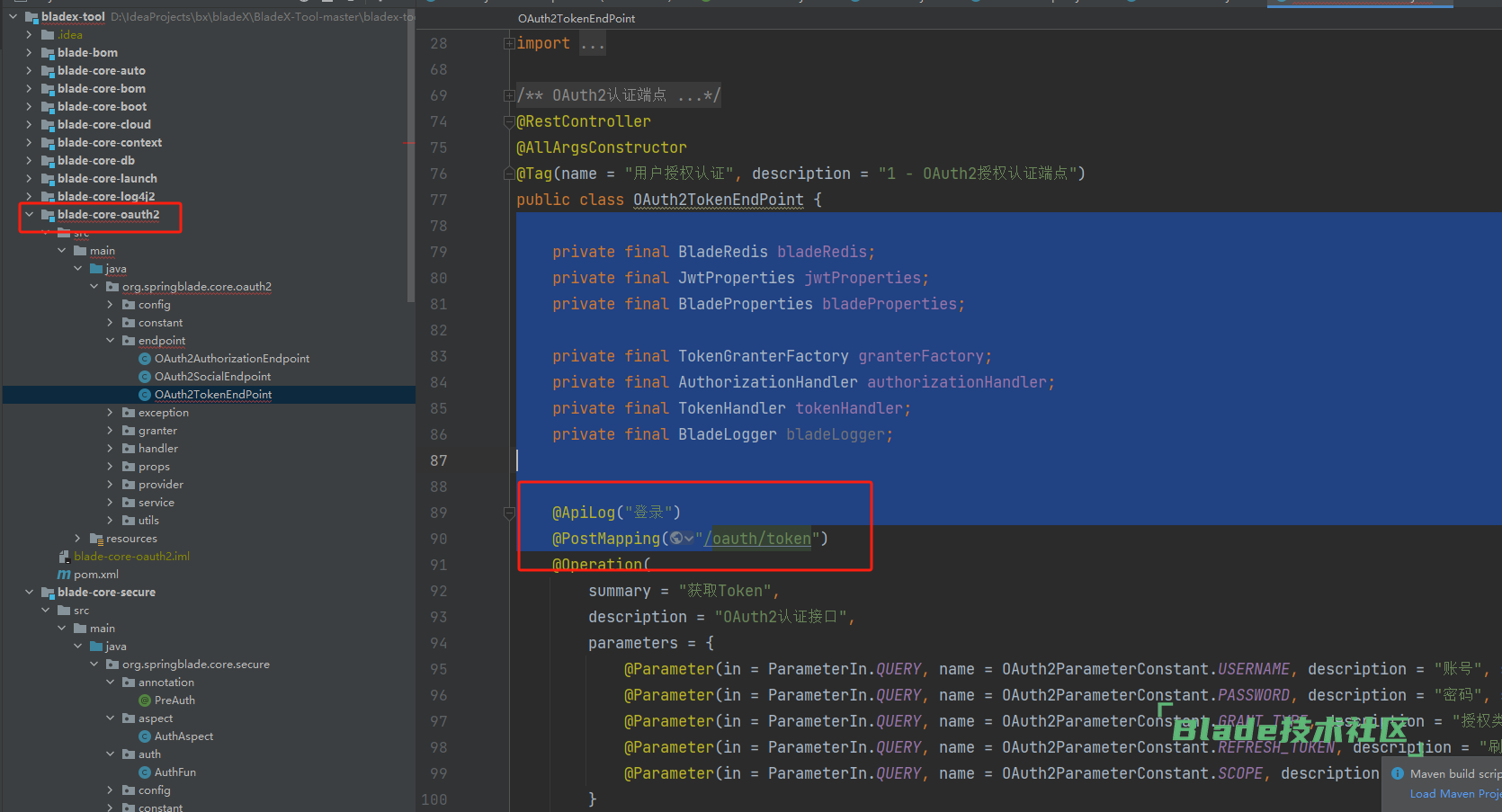Click the @RestController annotation text
This screenshot has height=812, width=1502.
point(584,121)
